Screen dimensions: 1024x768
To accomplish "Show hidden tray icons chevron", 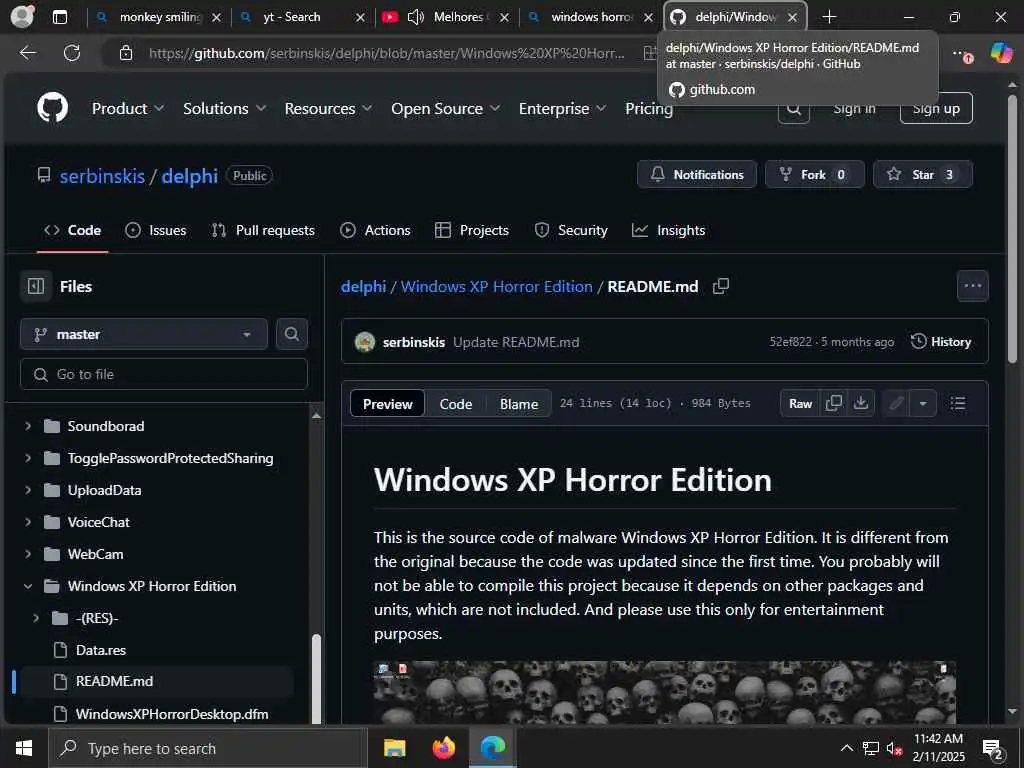I will tap(846, 748).
